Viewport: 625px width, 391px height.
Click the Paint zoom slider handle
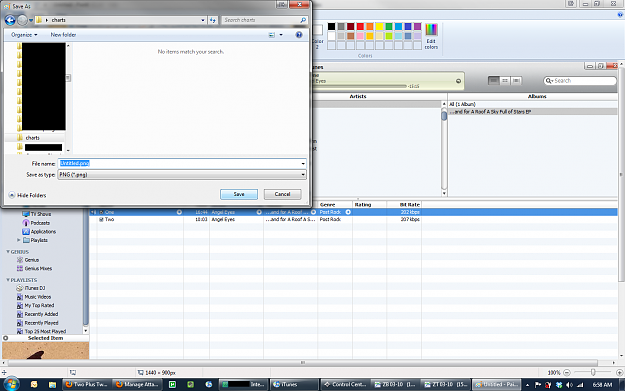(x=593, y=372)
